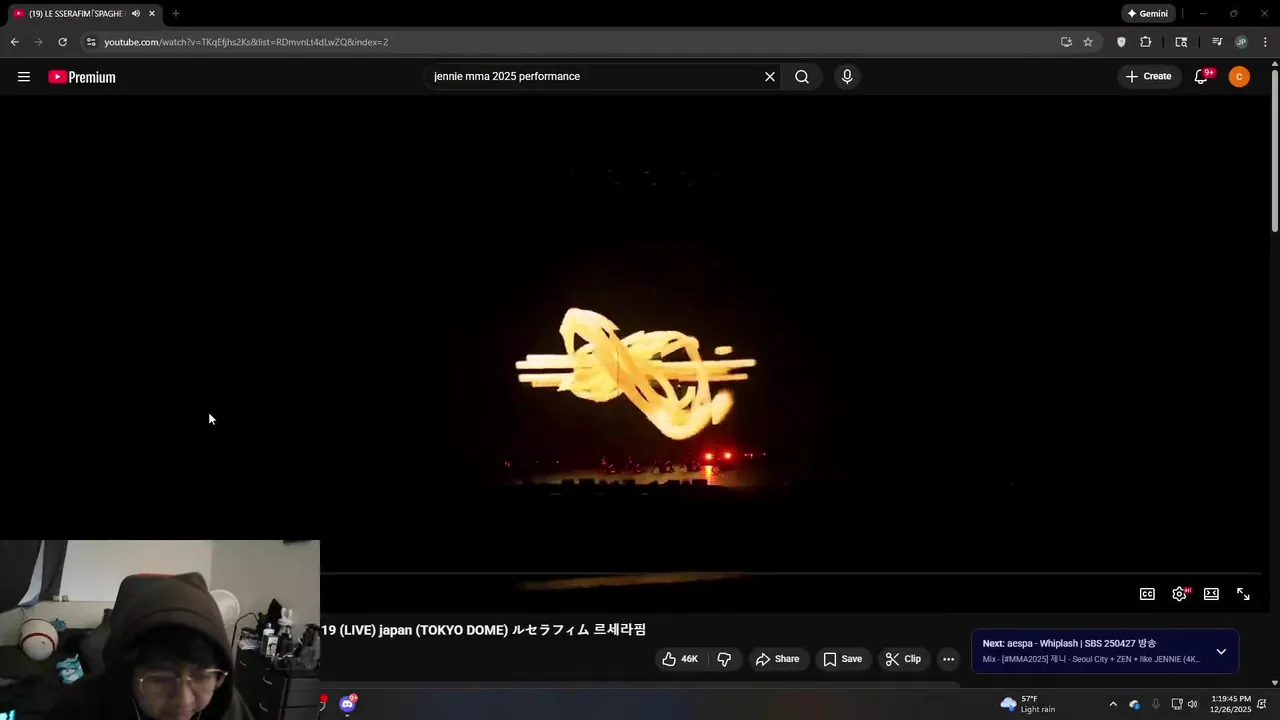Reload the YouTube page

coord(62,42)
